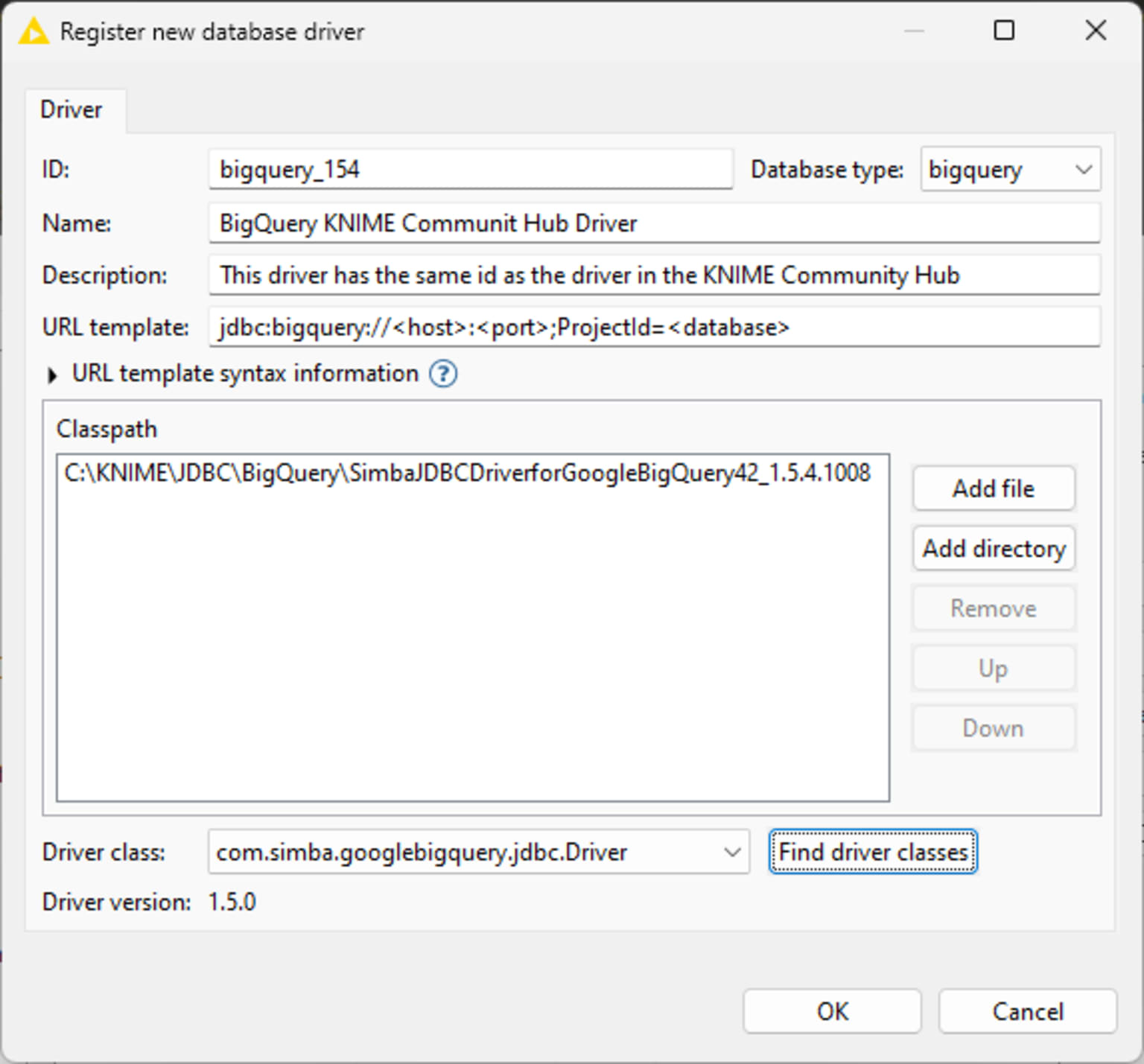This screenshot has height=1064, width=1144.
Task: Confirm with the OK button
Action: [832, 1011]
